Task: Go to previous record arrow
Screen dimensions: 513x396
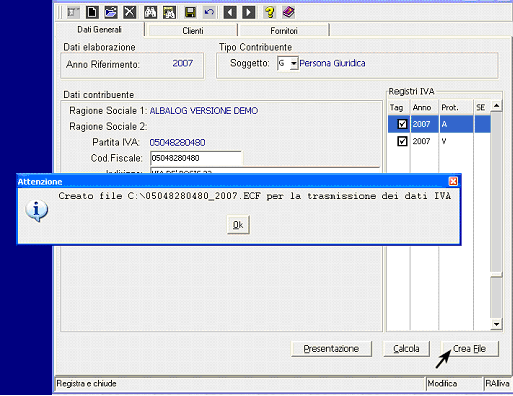Action: 230,12
